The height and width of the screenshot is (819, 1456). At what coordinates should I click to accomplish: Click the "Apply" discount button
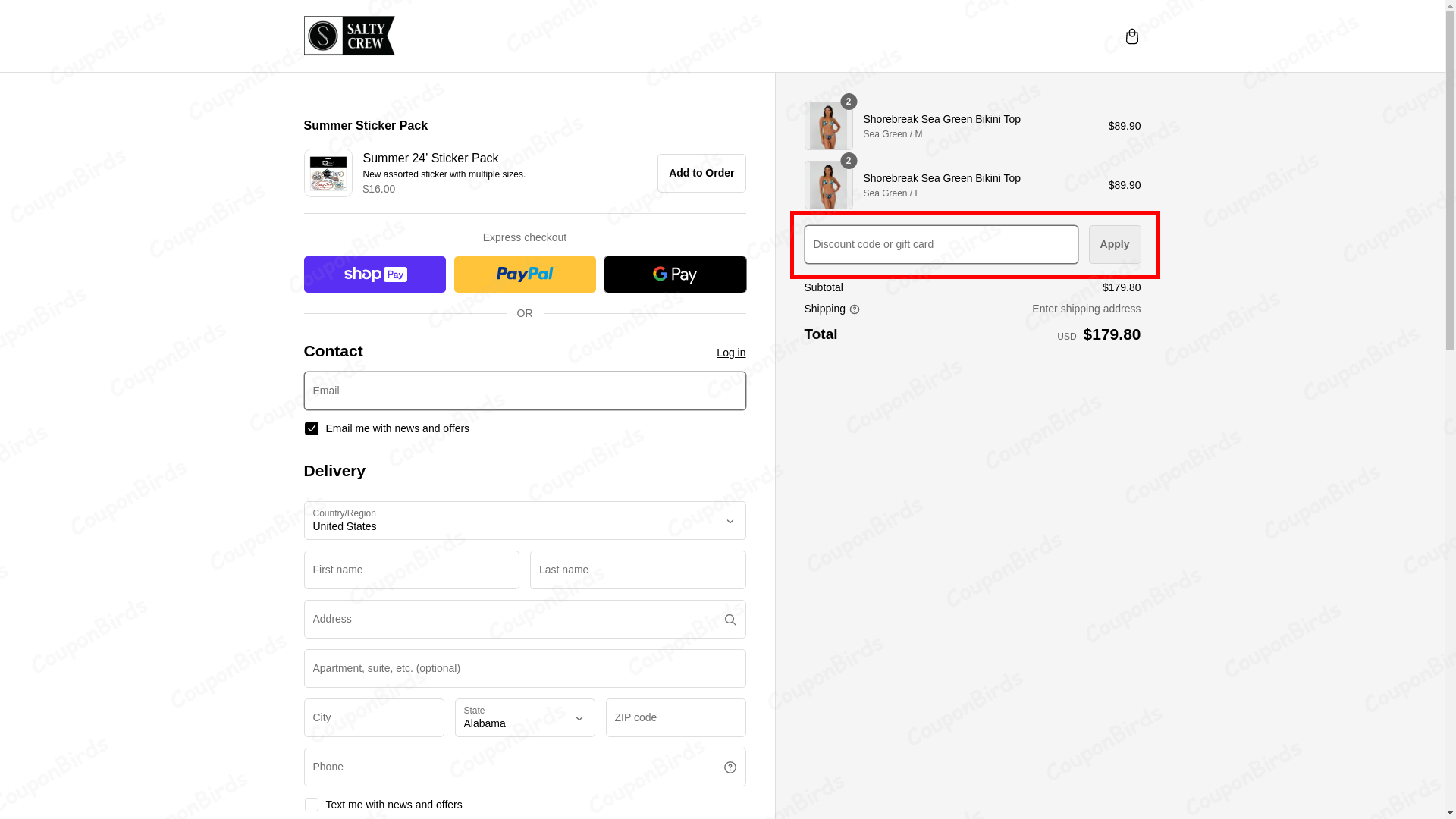tap(1114, 244)
